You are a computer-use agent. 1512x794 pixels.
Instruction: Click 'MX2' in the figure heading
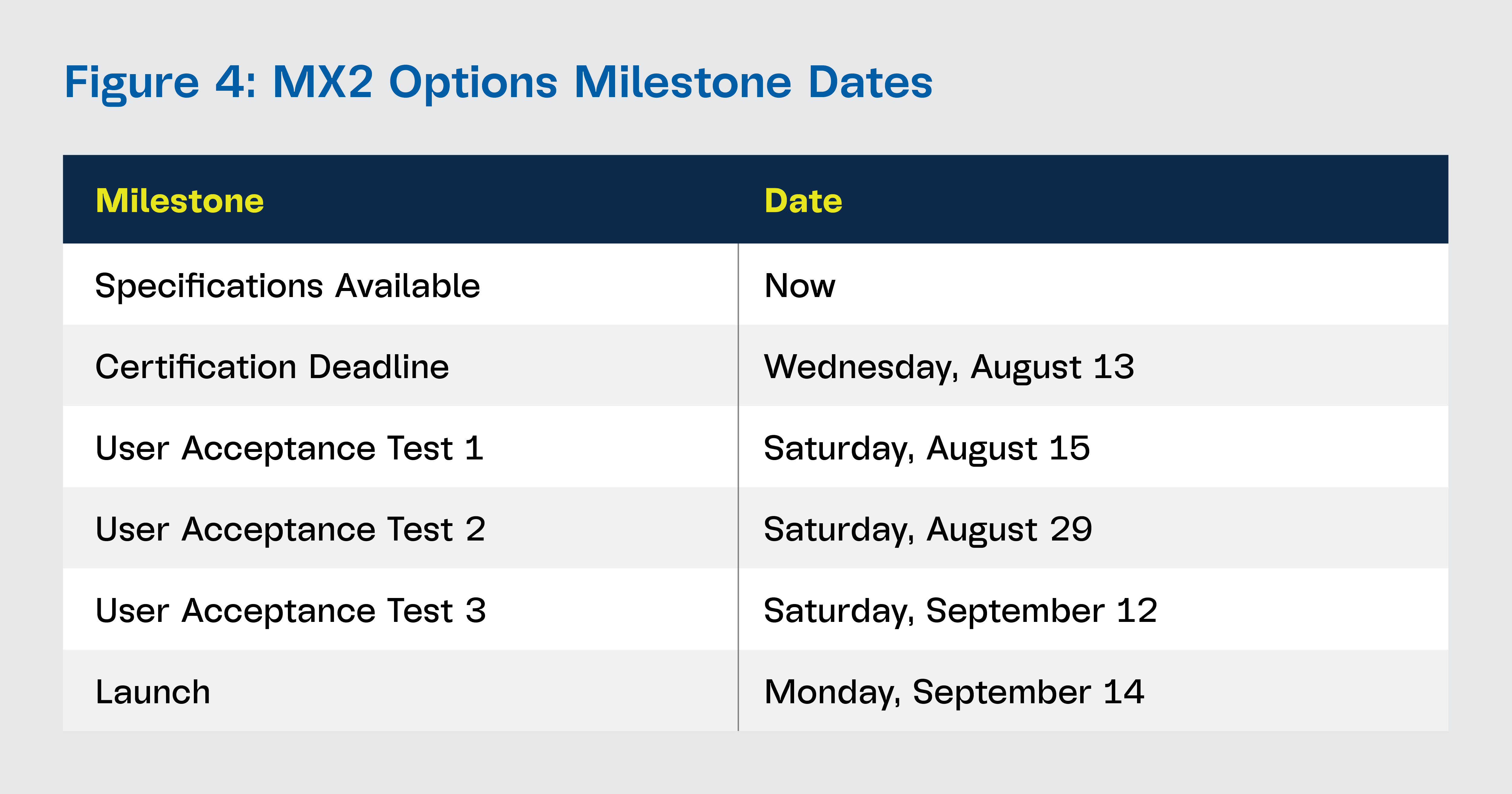click(x=323, y=82)
